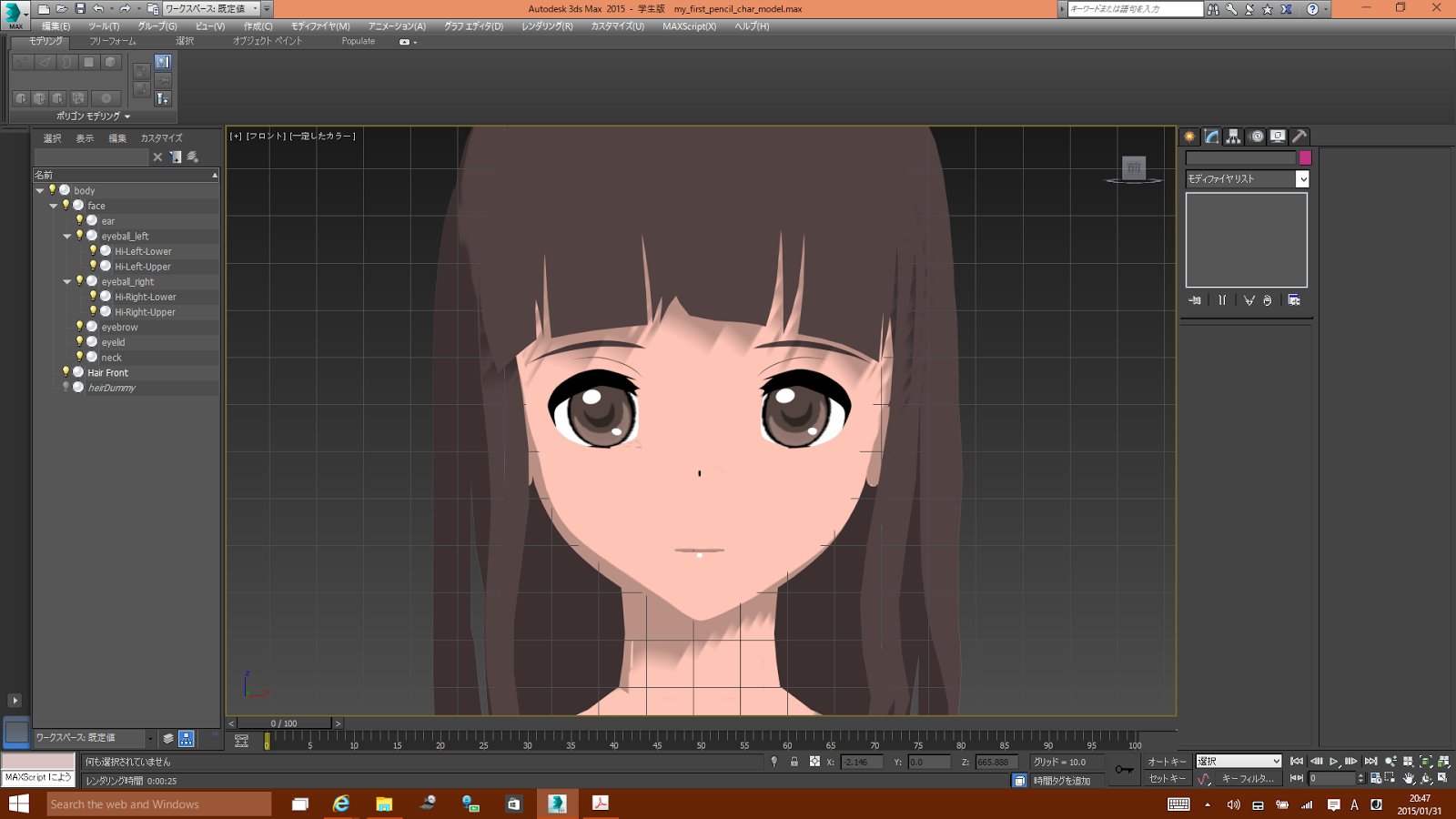Clear the scene explorer search filter X
Screen dimensions: 1456x819
[157, 157]
